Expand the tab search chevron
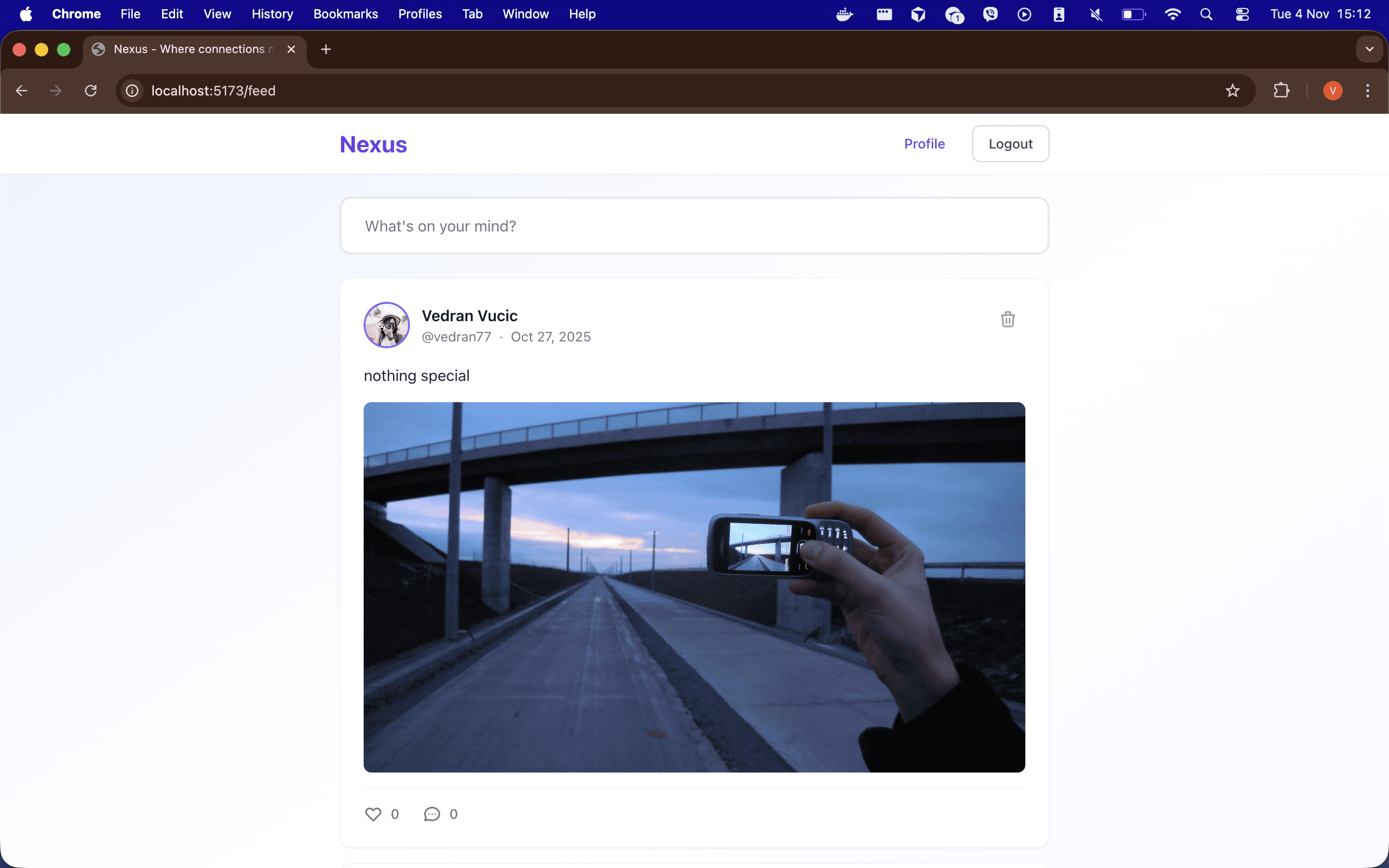Screen dimensions: 1389x868 coord(1370,49)
